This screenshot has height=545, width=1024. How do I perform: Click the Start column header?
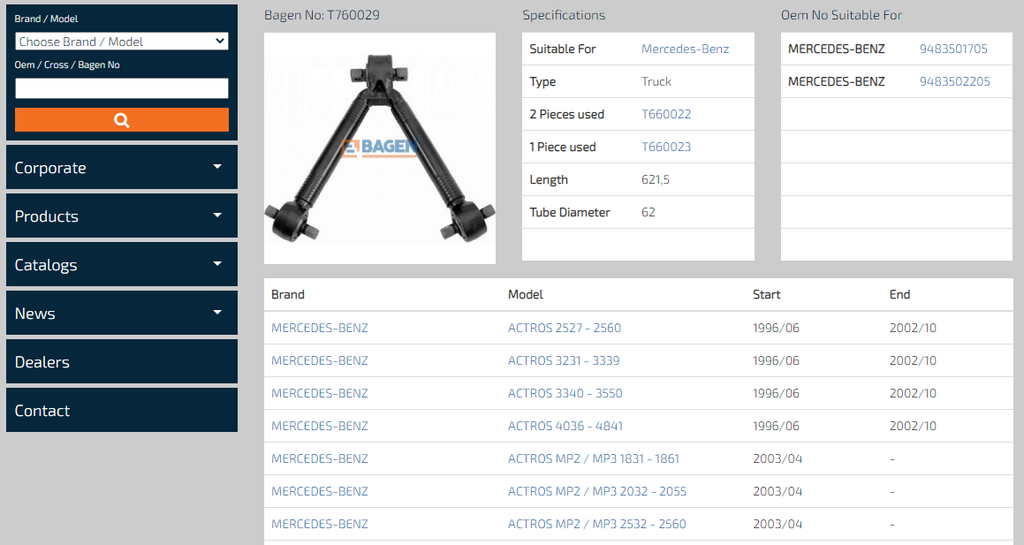(x=767, y=294)
